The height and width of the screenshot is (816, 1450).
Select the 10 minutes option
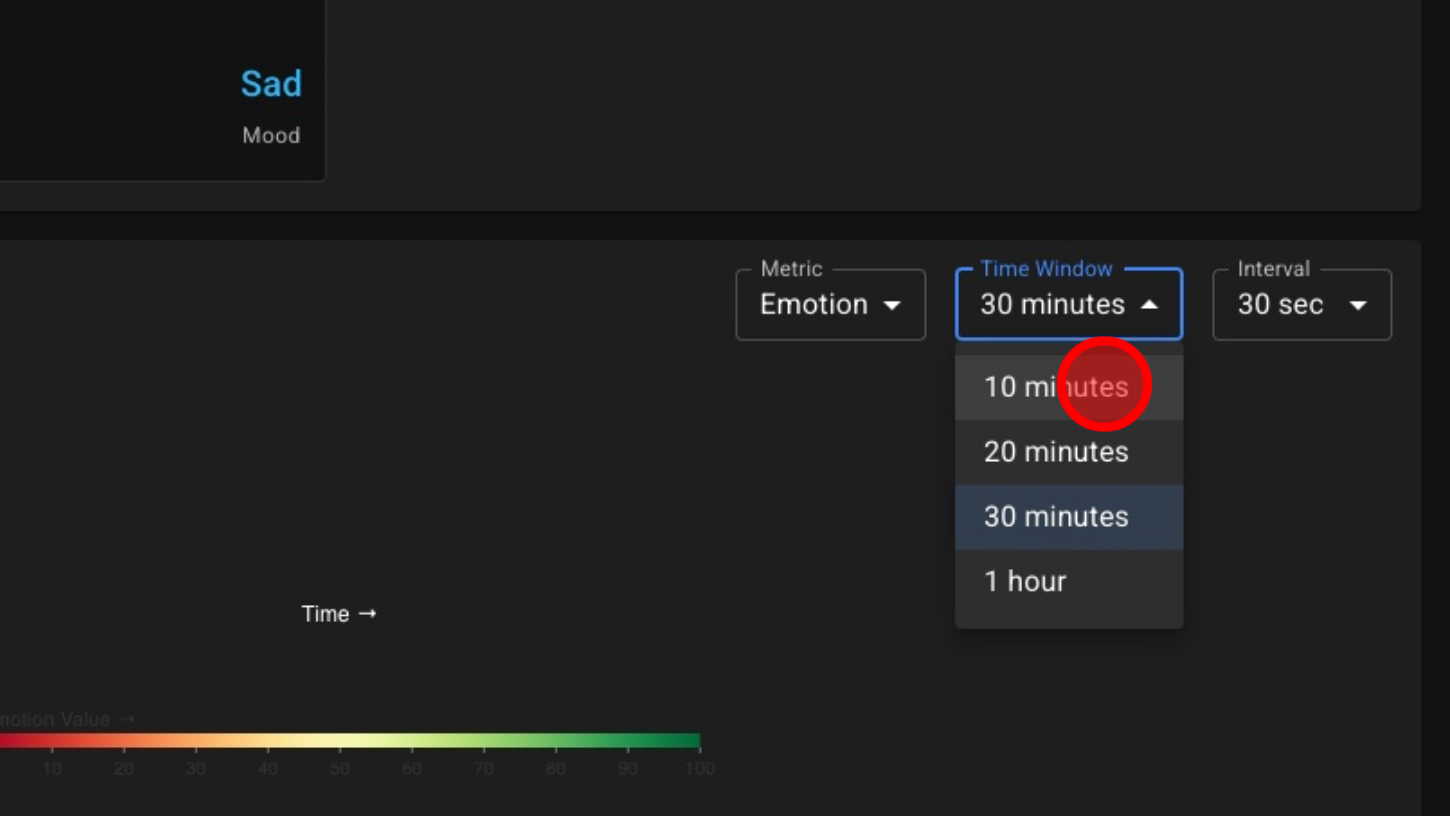(1056, 387)
